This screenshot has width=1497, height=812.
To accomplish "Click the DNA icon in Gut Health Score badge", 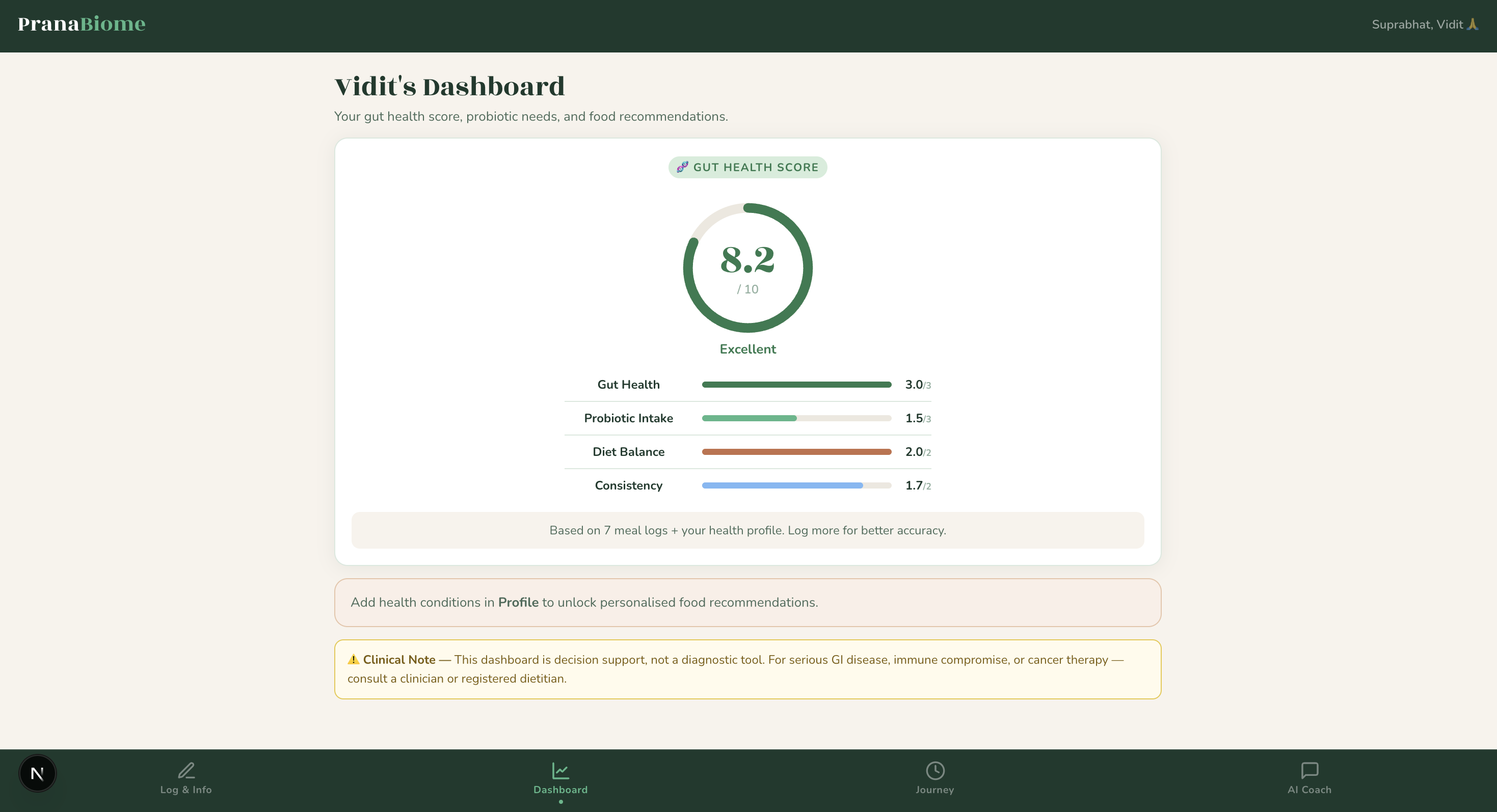I will pos(682,167).
